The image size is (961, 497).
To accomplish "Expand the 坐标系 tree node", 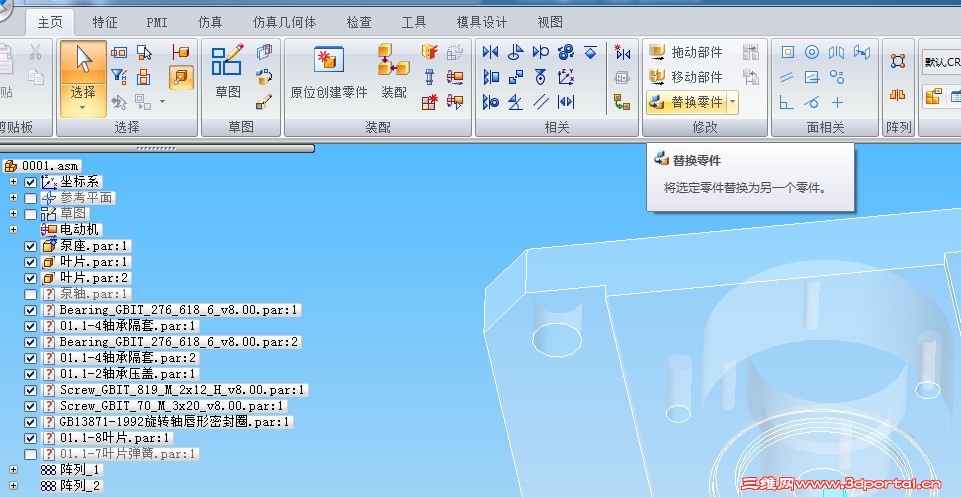I will pyautogui.click(x=13, y=182).
